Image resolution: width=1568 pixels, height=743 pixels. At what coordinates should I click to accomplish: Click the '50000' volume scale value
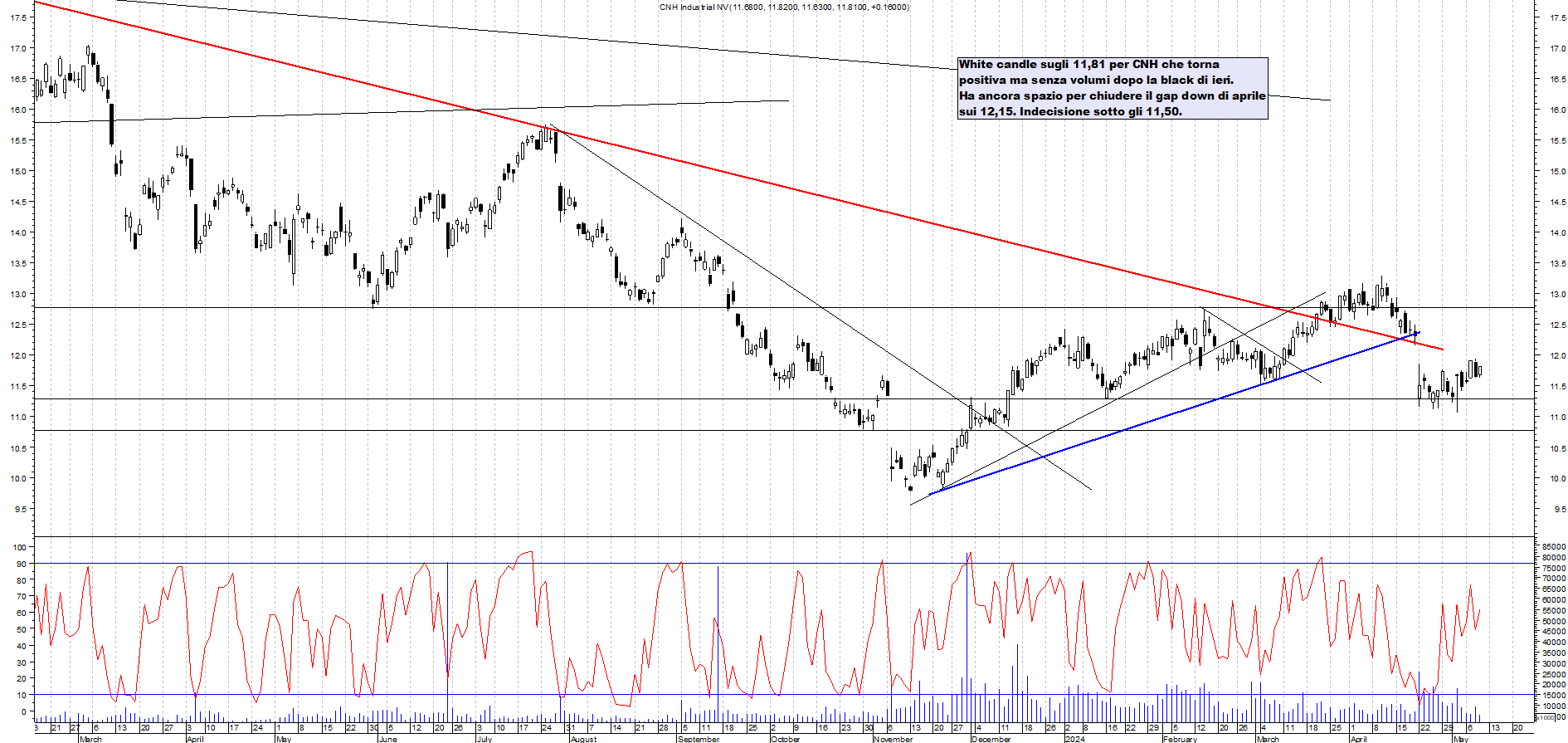[1554, 621]
